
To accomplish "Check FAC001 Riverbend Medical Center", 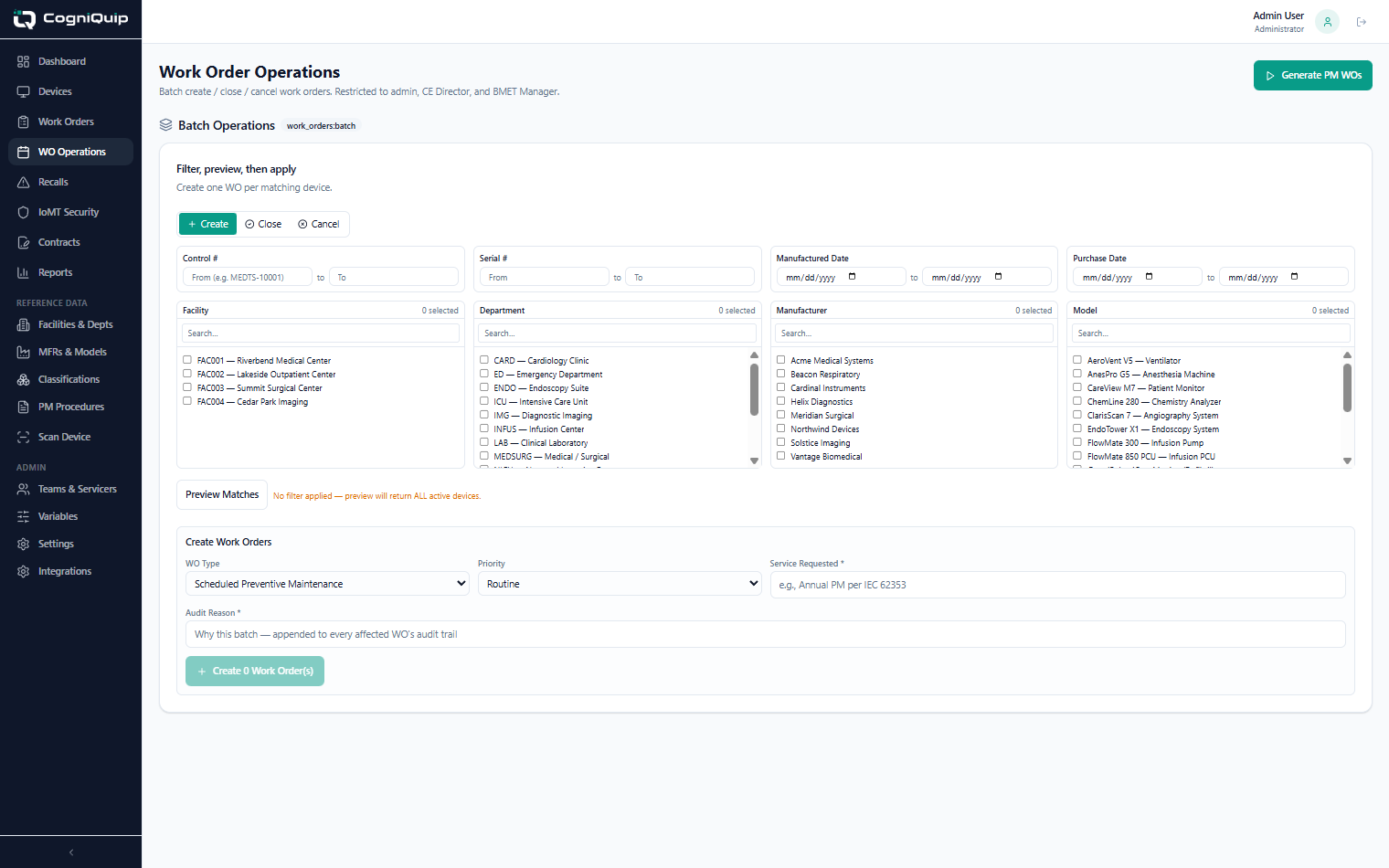I will point(187,360).
